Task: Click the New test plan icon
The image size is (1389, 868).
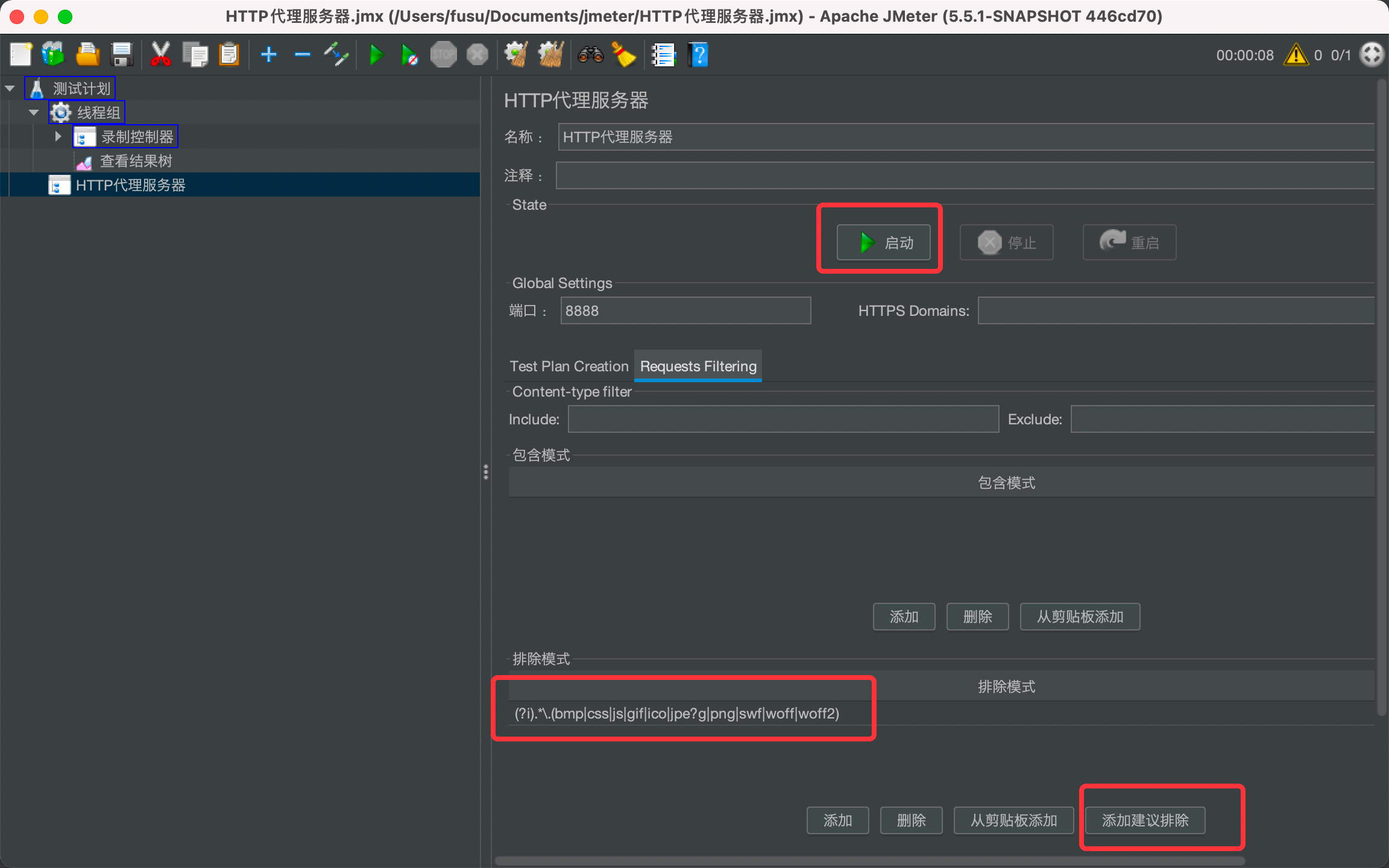Action: click(20, 55)
